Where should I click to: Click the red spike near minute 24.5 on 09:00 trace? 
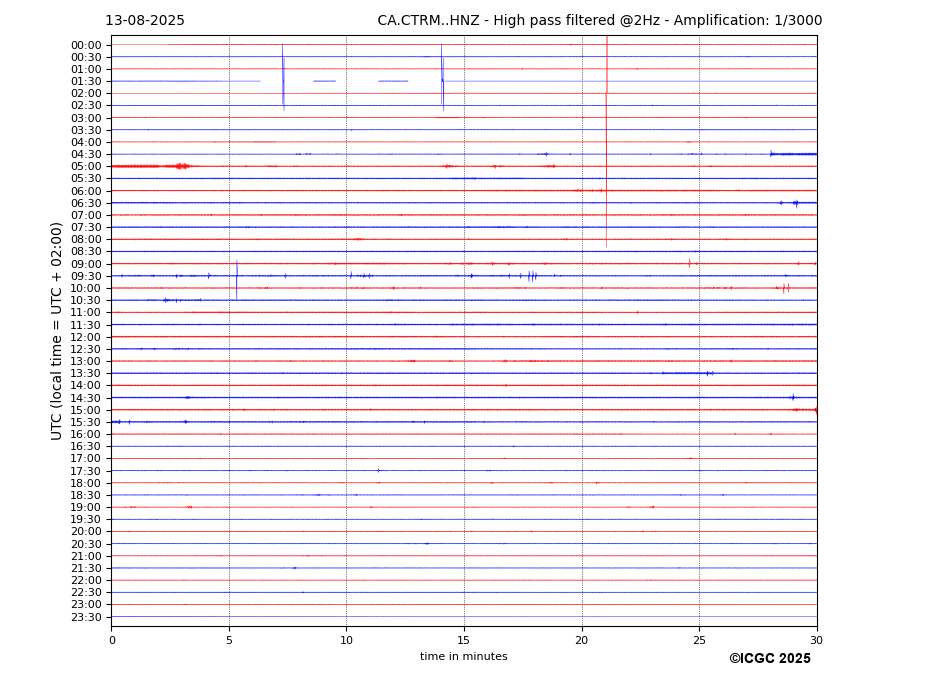[689, 263]
